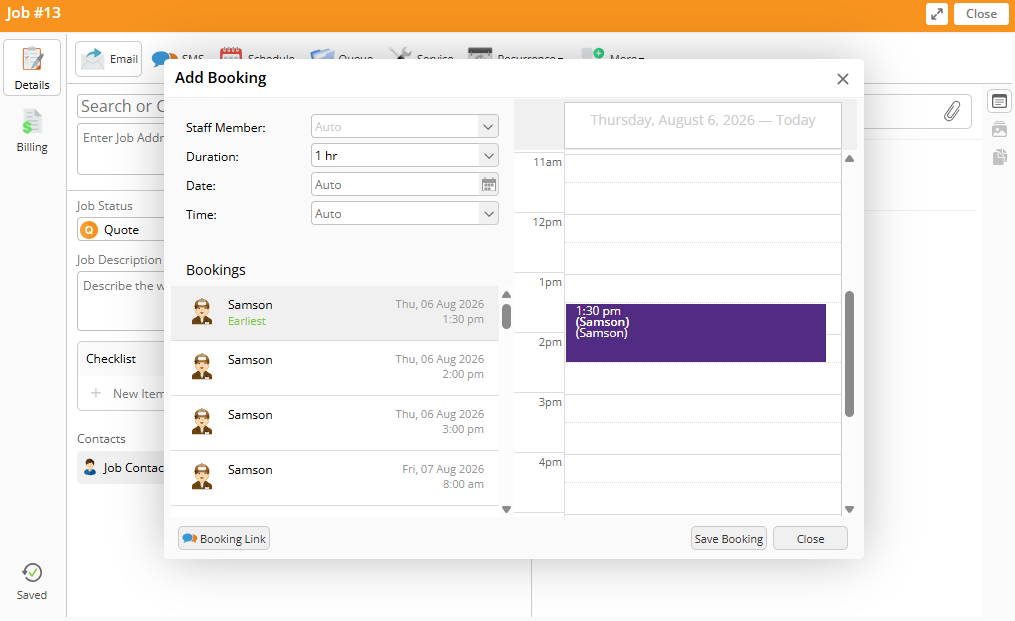Click the Quote job status selector

click(x=121, y=230)
